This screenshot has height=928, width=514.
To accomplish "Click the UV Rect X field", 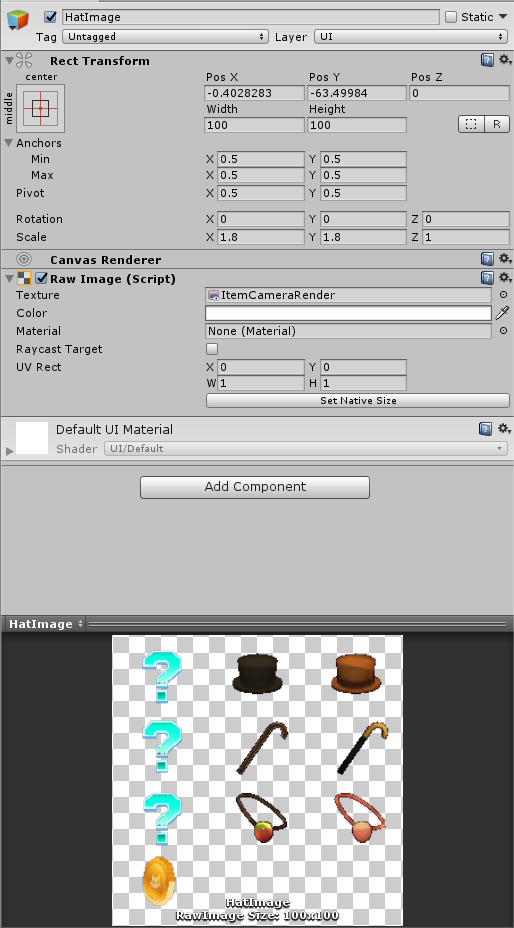I will (x=261, y=367).
